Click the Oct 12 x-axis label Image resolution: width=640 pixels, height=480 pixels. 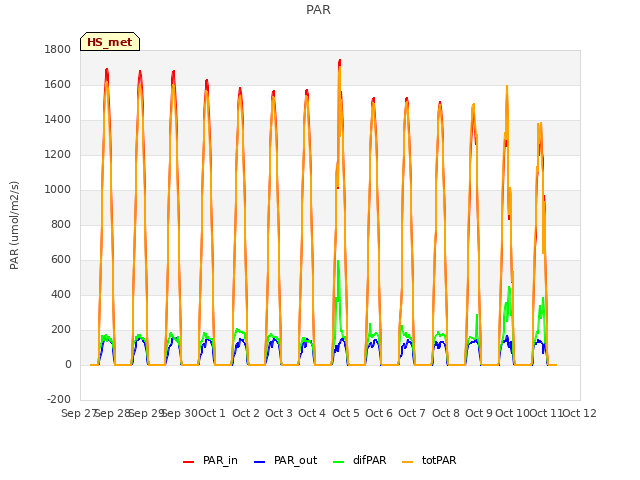pos(579,413)
